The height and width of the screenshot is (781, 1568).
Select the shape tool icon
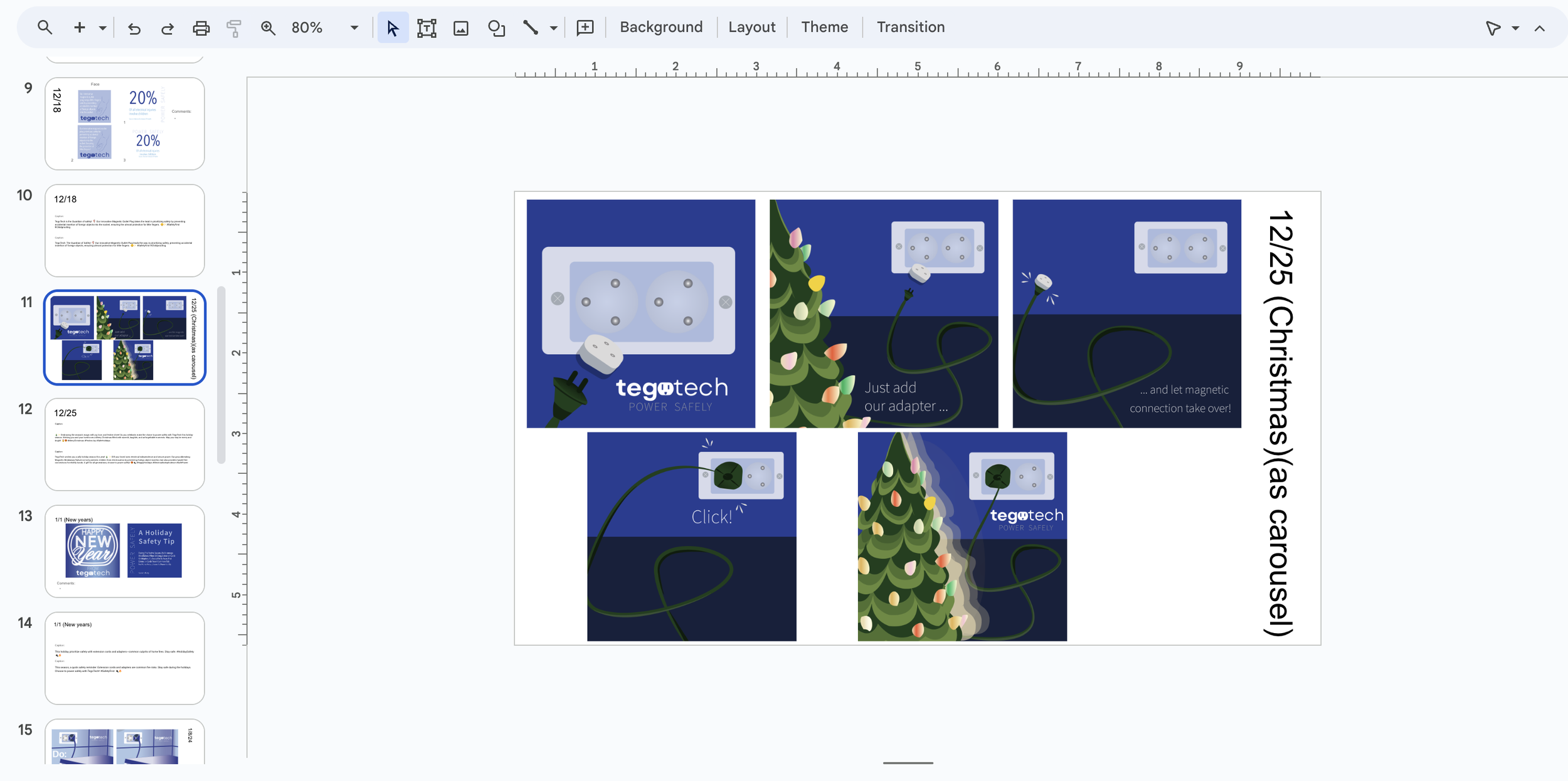[x=496, y=28]
